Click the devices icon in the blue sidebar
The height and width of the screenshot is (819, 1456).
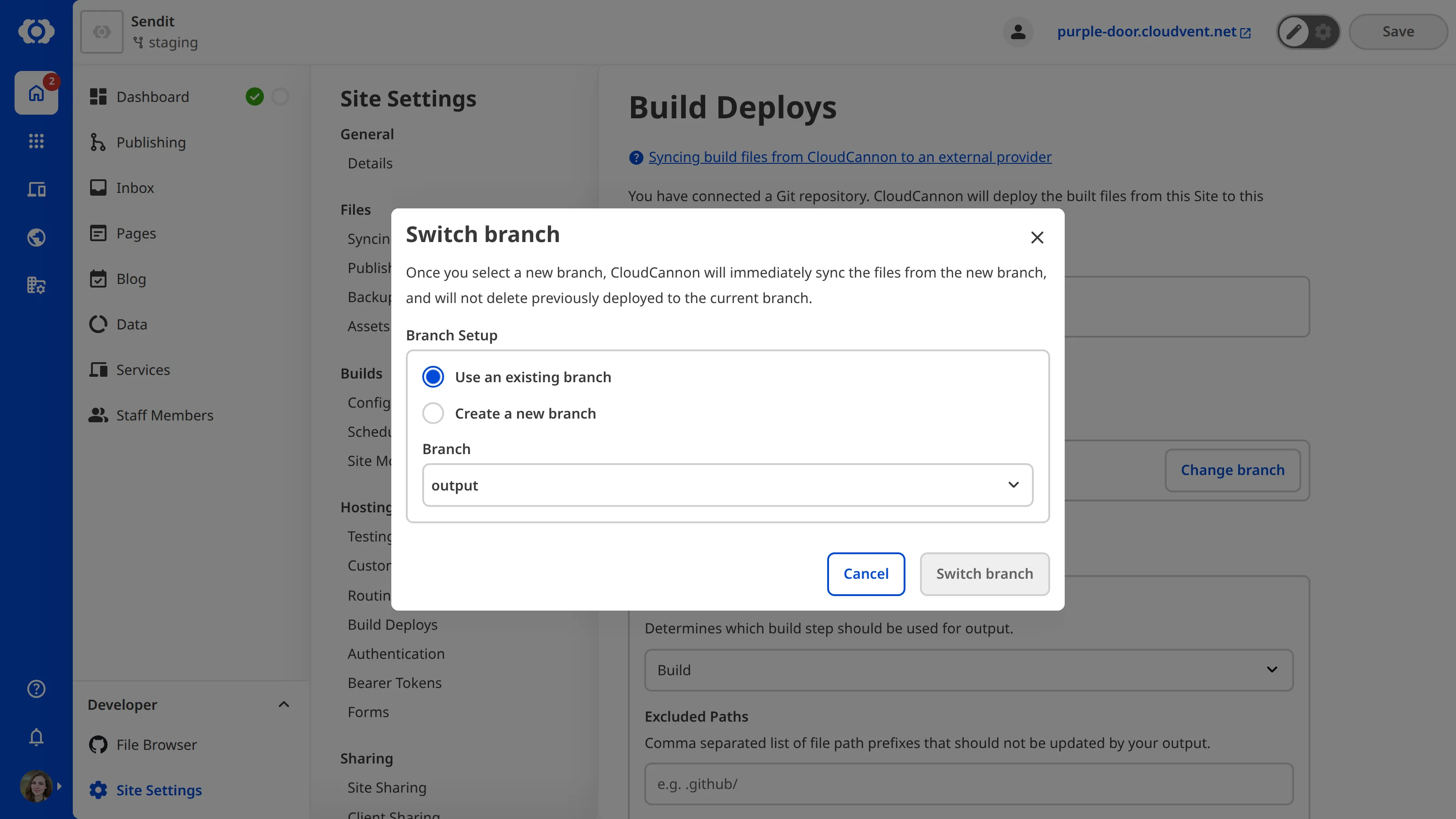[36, 189]
